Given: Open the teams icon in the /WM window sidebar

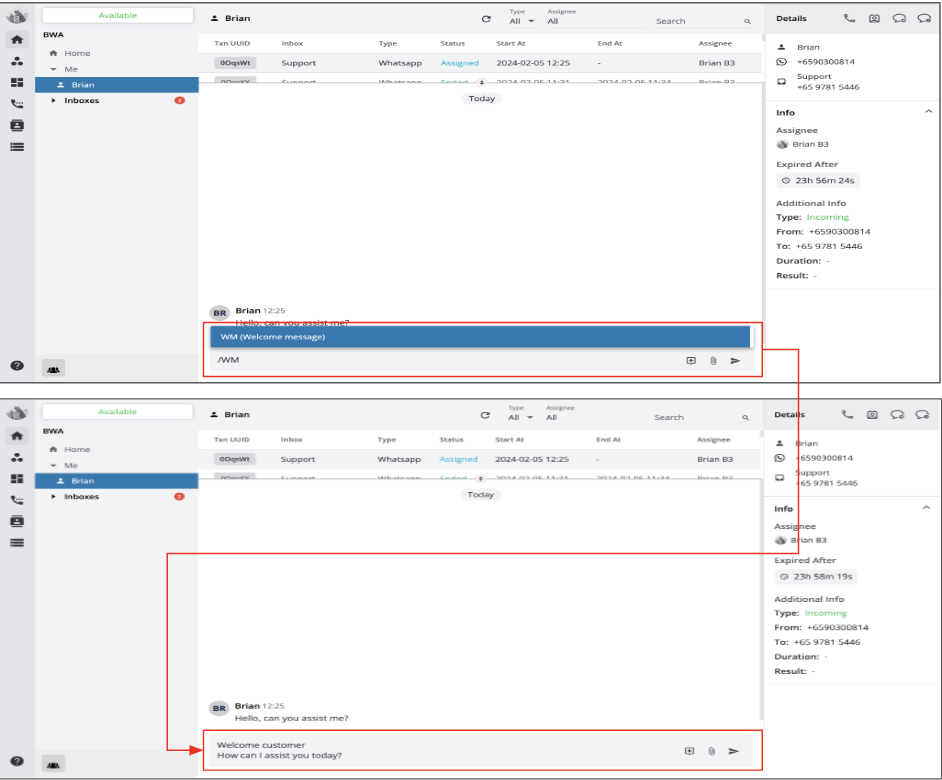Looking at the screenshot, I should tap(17, 61).
